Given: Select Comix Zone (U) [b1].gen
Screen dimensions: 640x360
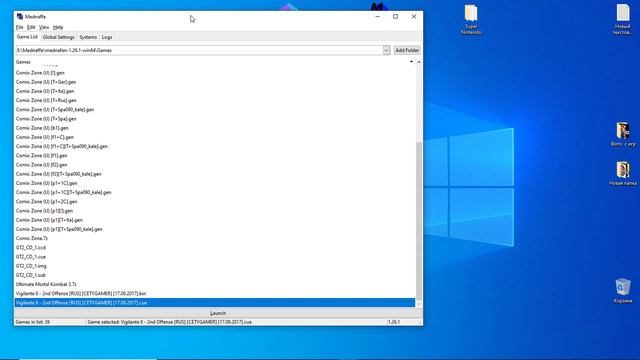Looking at the screenshot, I should coord(215,128).
